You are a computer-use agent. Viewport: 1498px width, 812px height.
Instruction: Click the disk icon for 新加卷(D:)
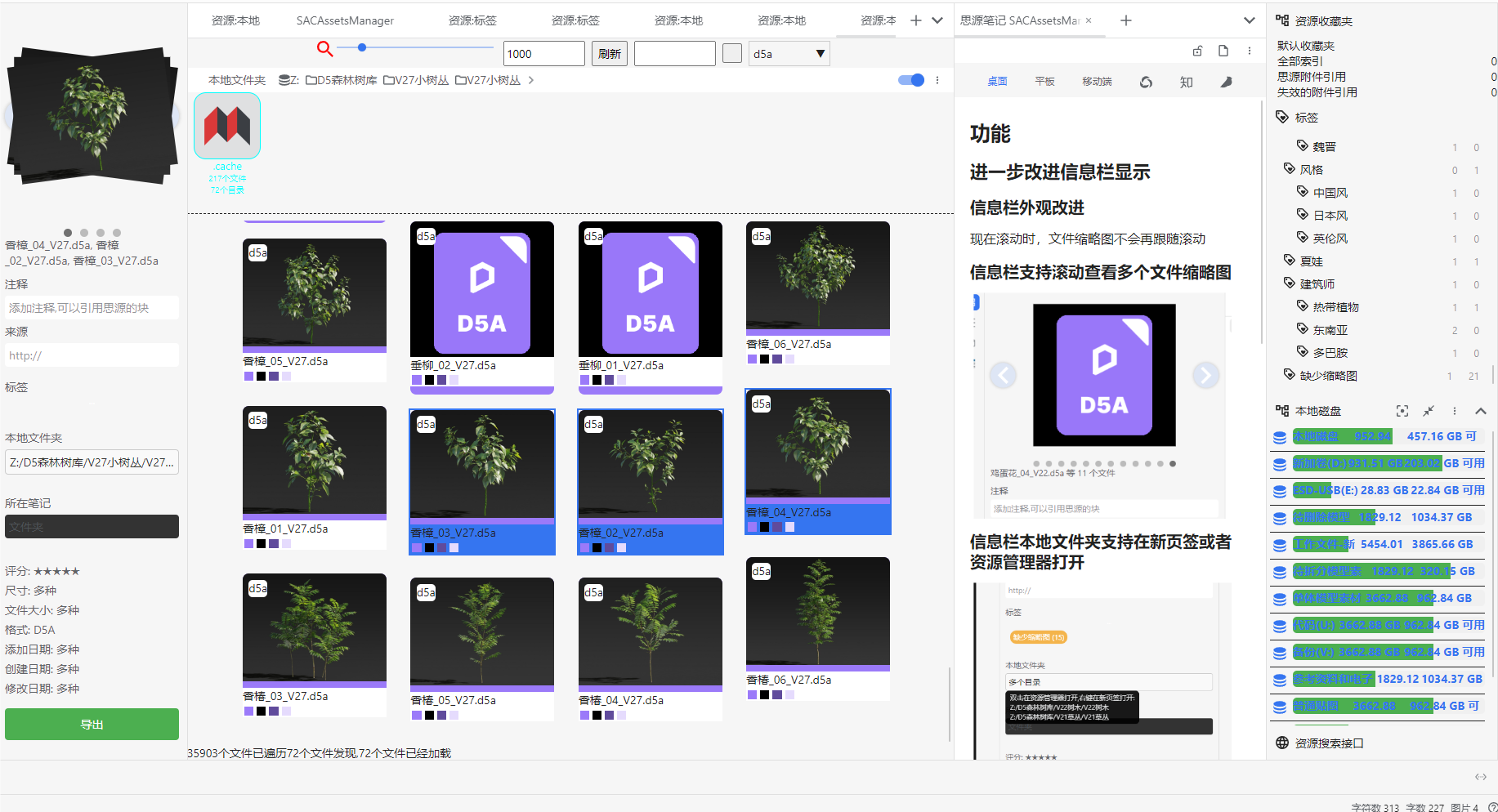click(x=1280, y=464)
